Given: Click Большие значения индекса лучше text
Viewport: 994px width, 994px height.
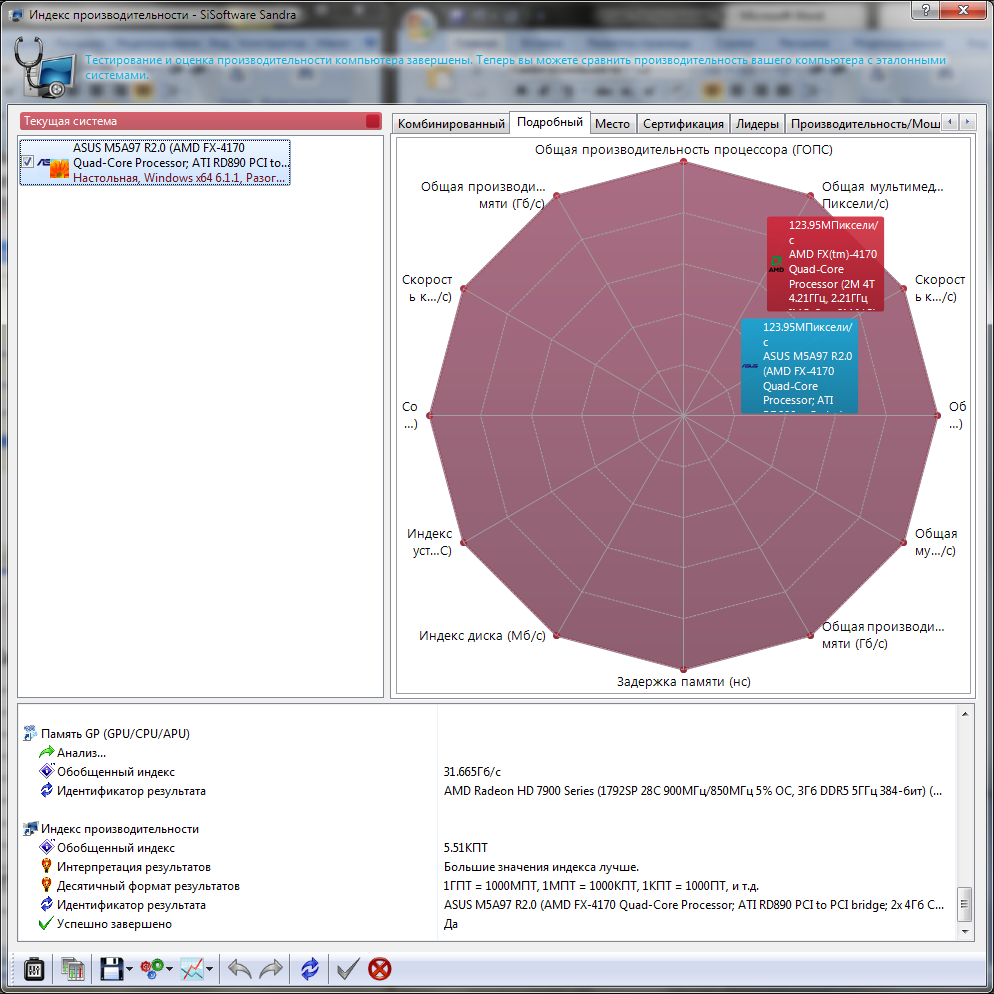Looking at the screenshot, I should coord(541,867).
